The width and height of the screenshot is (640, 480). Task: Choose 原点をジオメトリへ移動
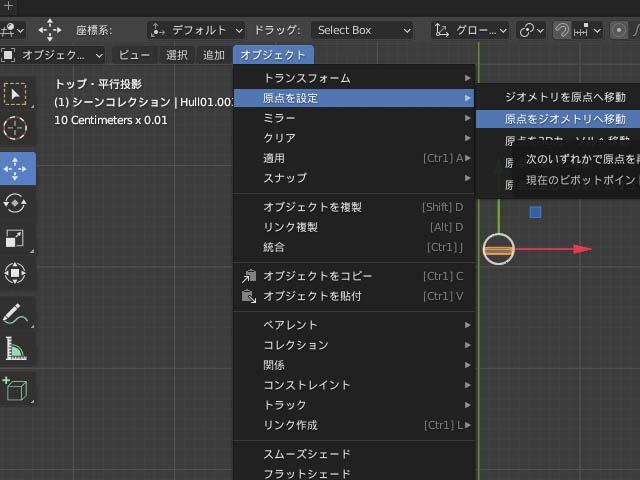[558, 119]
